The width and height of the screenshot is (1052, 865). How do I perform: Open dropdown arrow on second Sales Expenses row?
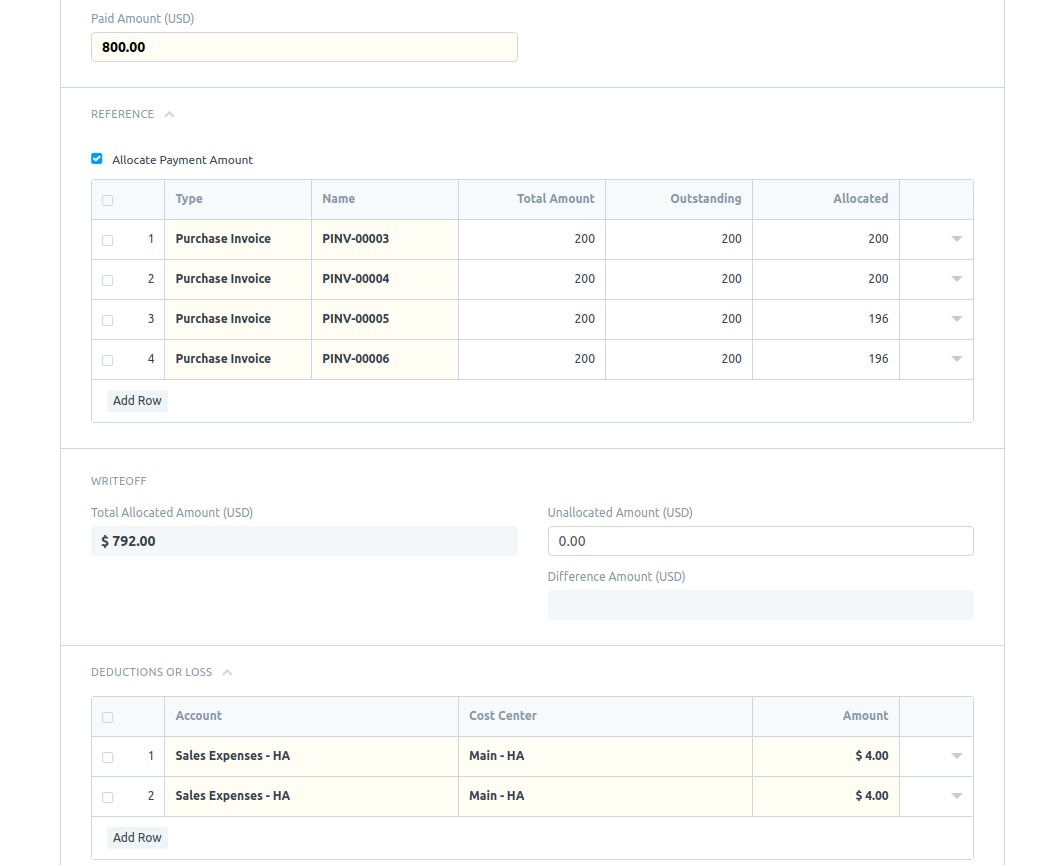point(957,796)
